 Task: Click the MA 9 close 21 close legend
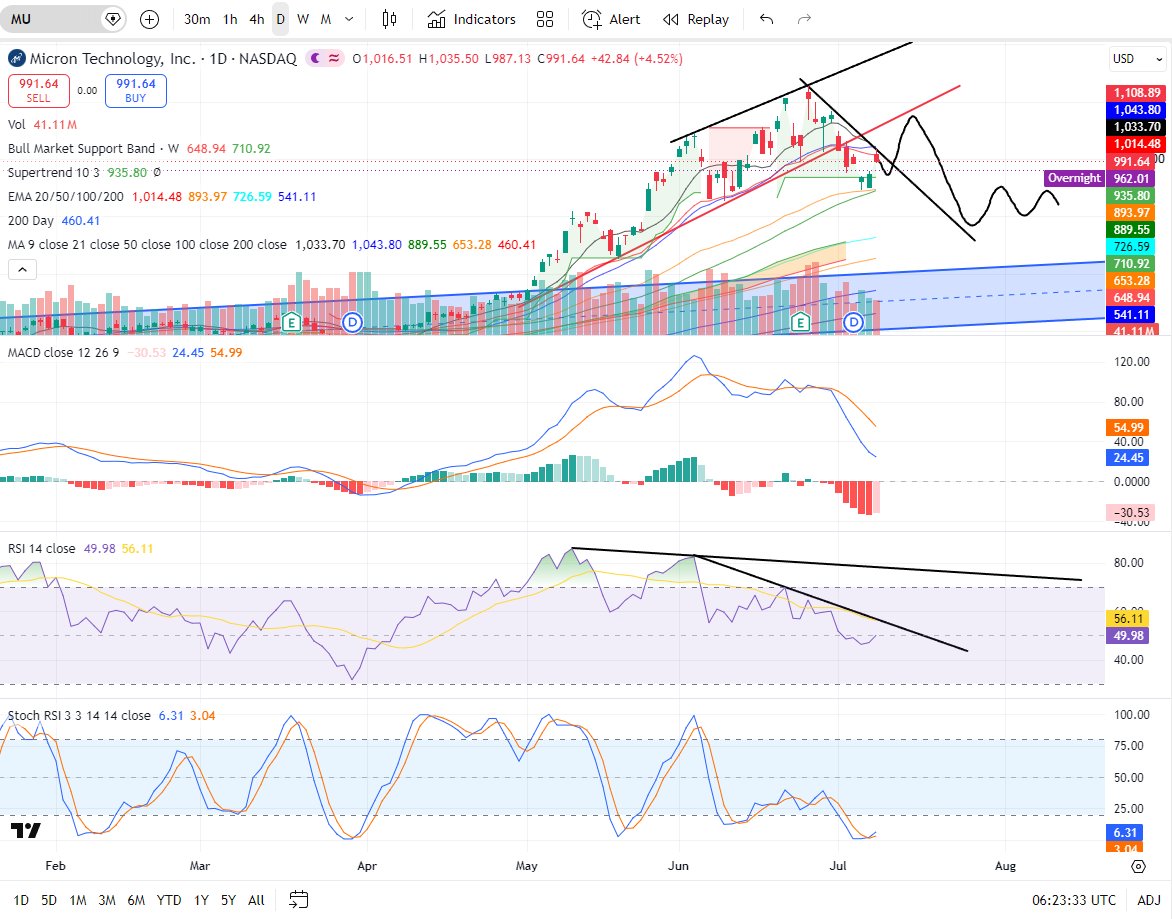[147, 244]
